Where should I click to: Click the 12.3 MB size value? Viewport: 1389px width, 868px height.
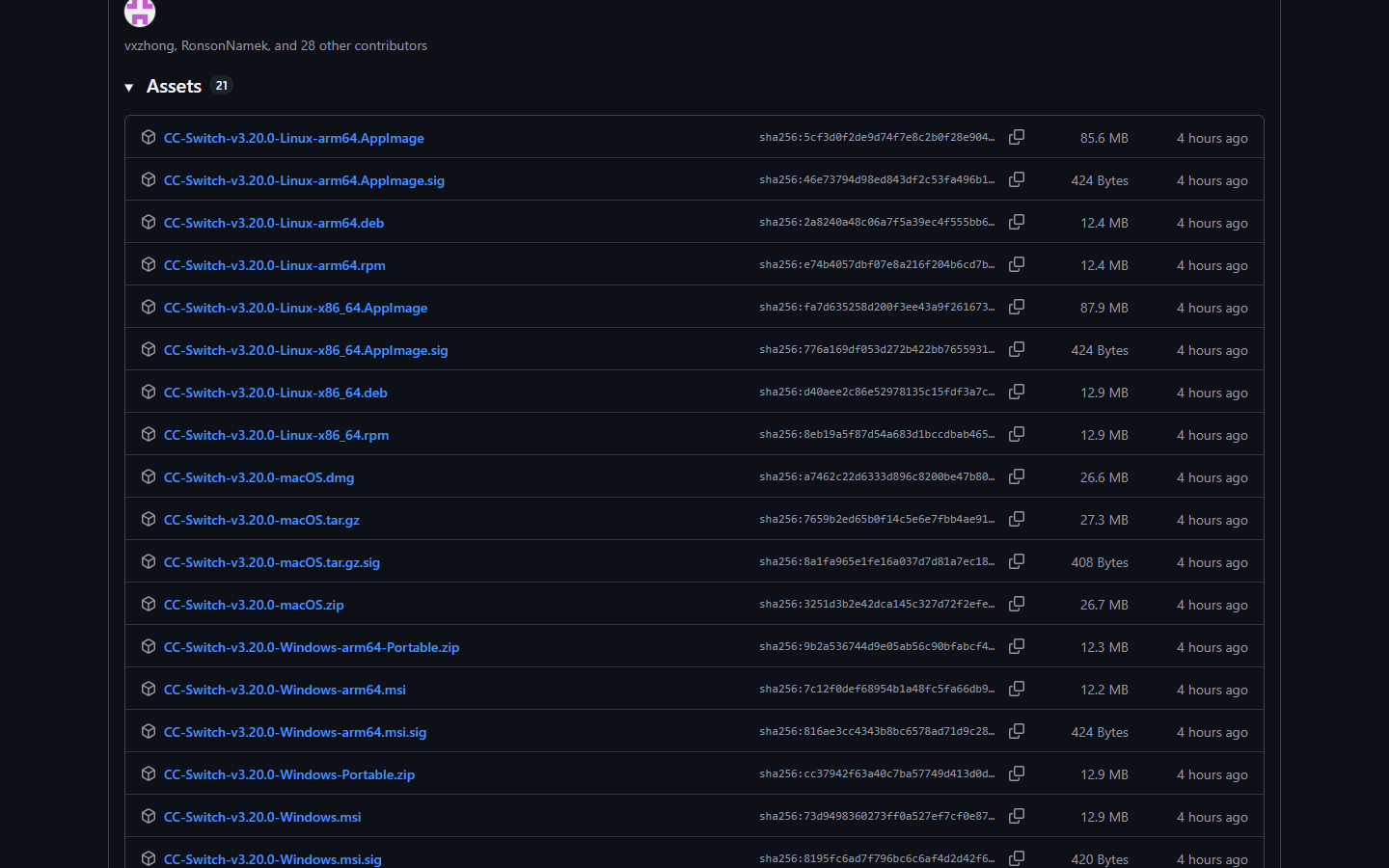pos(1104,647)
